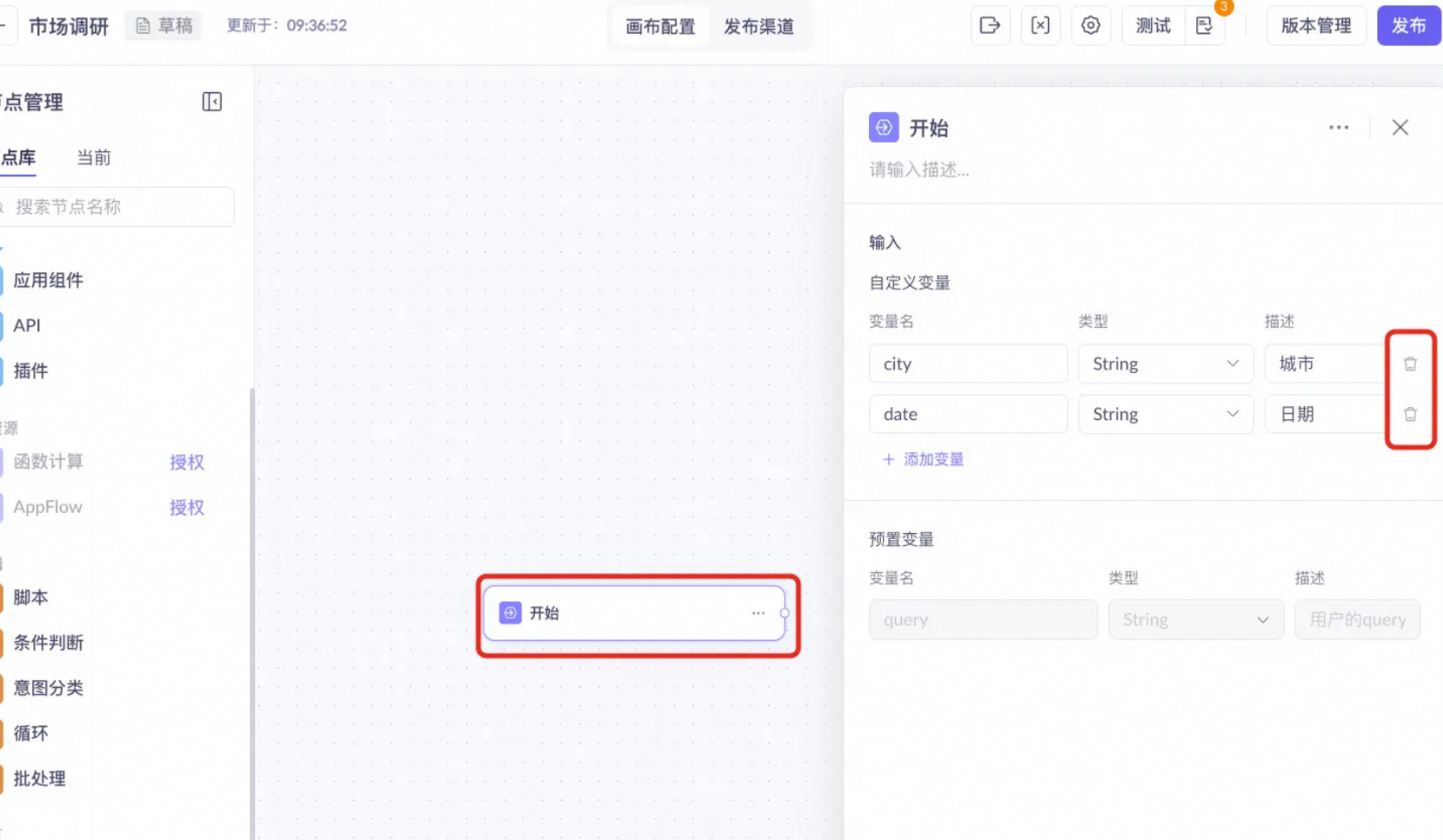Click the 更新于: 09:36:52 timestamp
Screen dimensions: 1443x840
[x=287, y=25]
